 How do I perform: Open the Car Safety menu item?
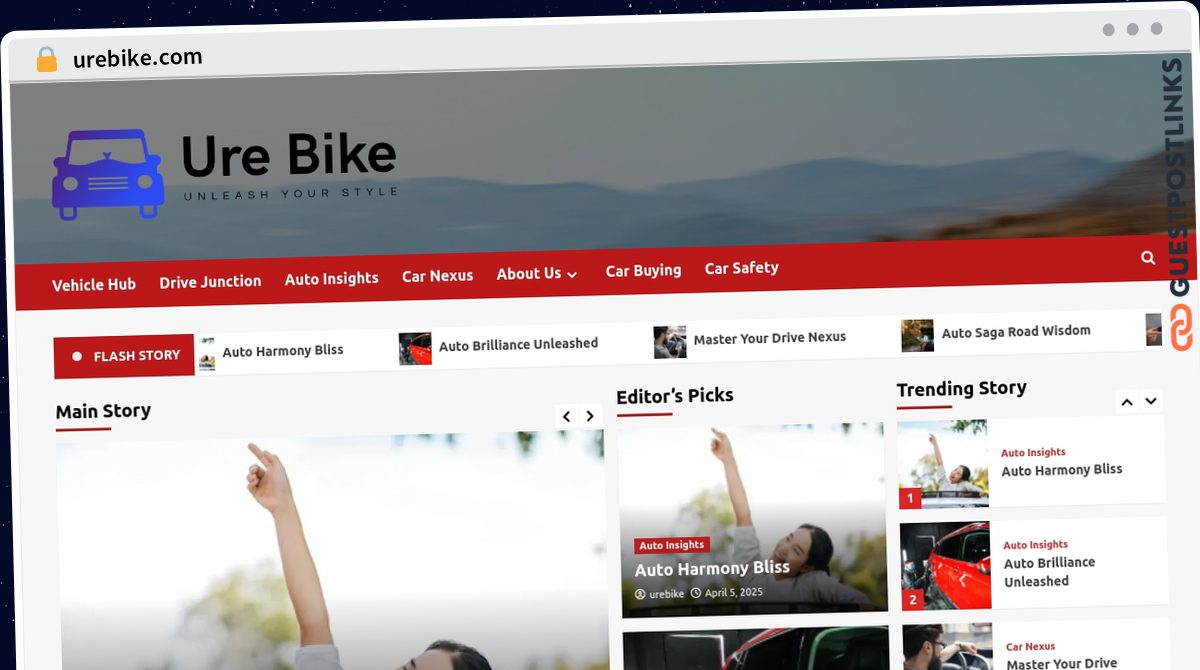click(x=741, y=268)
